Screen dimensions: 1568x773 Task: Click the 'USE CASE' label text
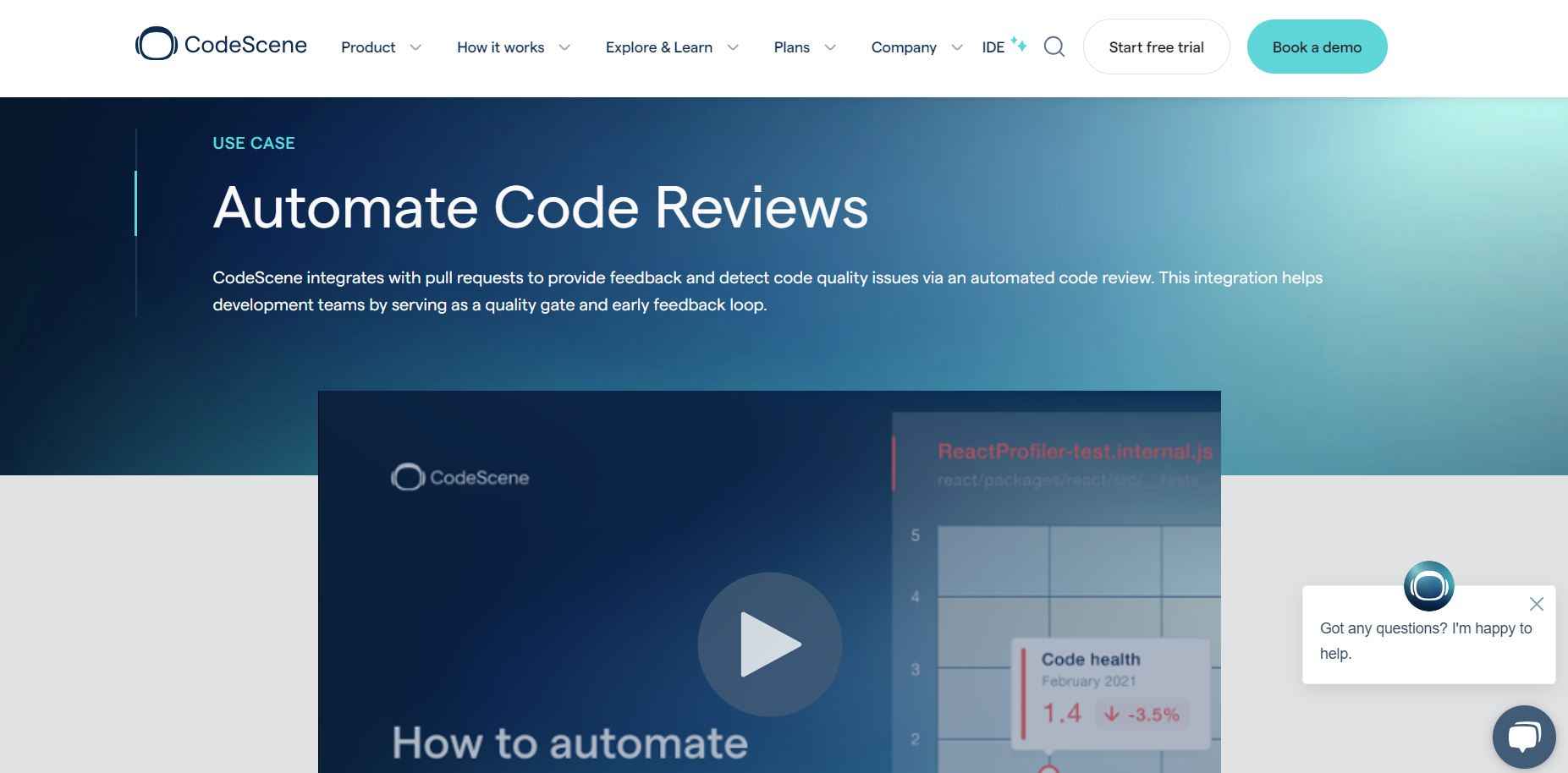pyautogui.click(x=254, y=143)
